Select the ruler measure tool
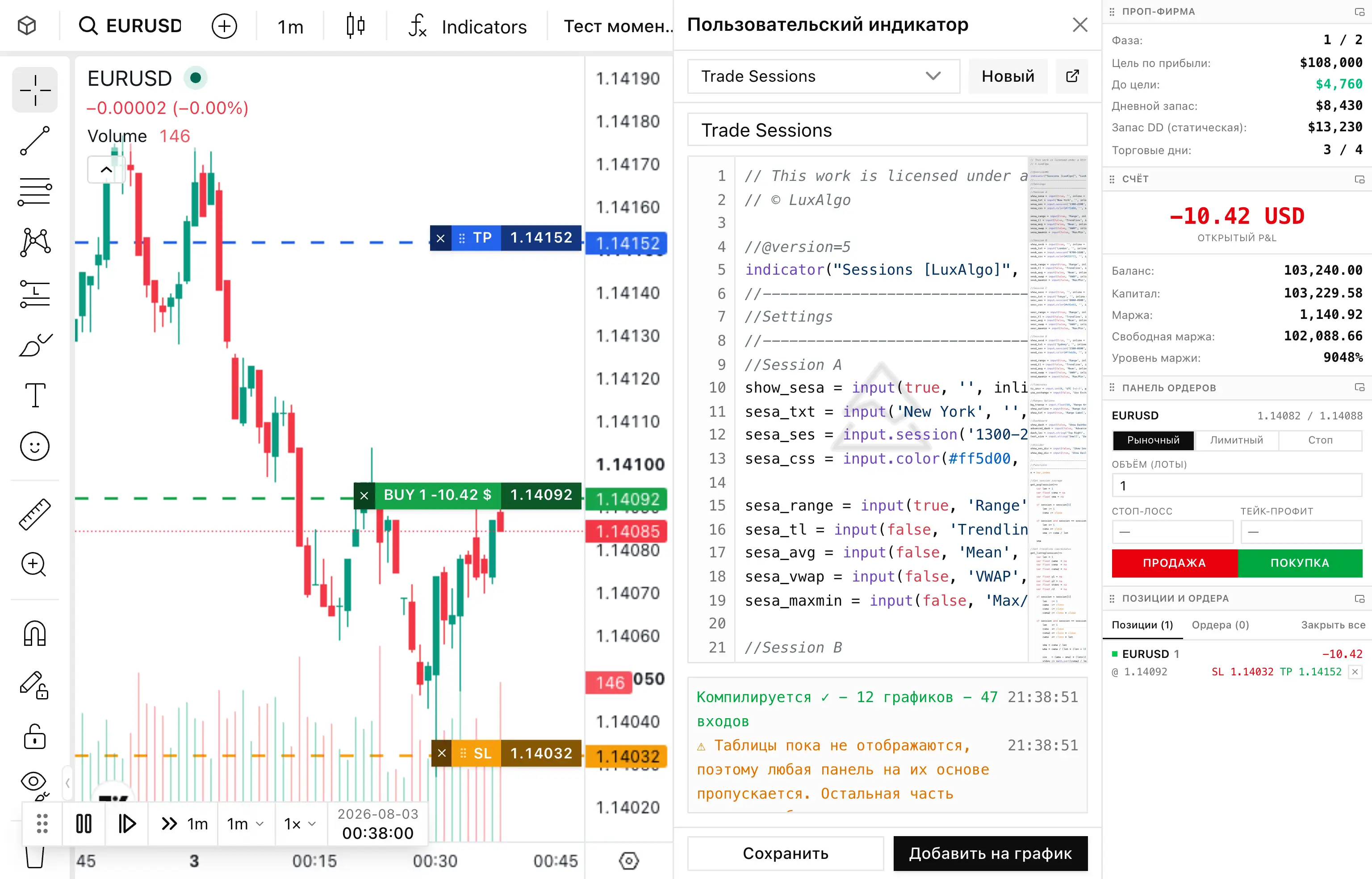 click(35, 514)
